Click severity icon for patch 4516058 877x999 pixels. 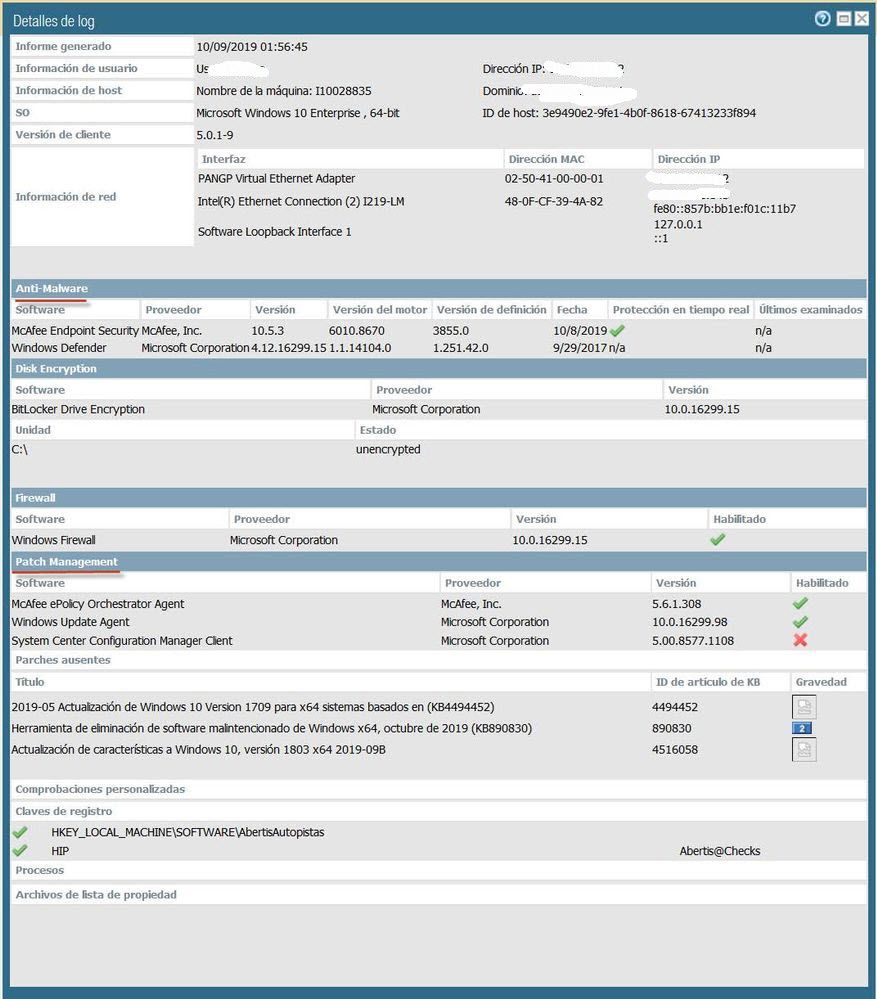[x=803, y=750]
